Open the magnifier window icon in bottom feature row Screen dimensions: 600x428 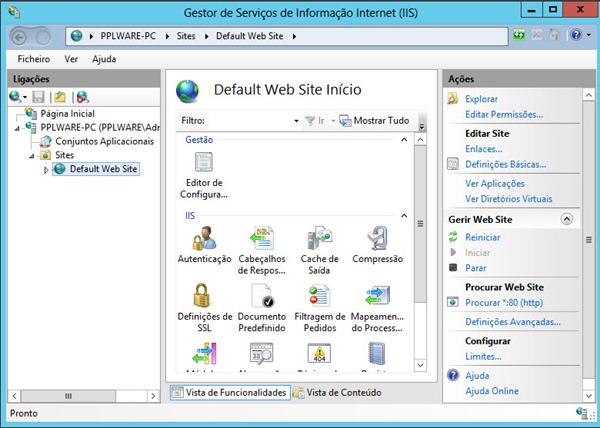262,353
